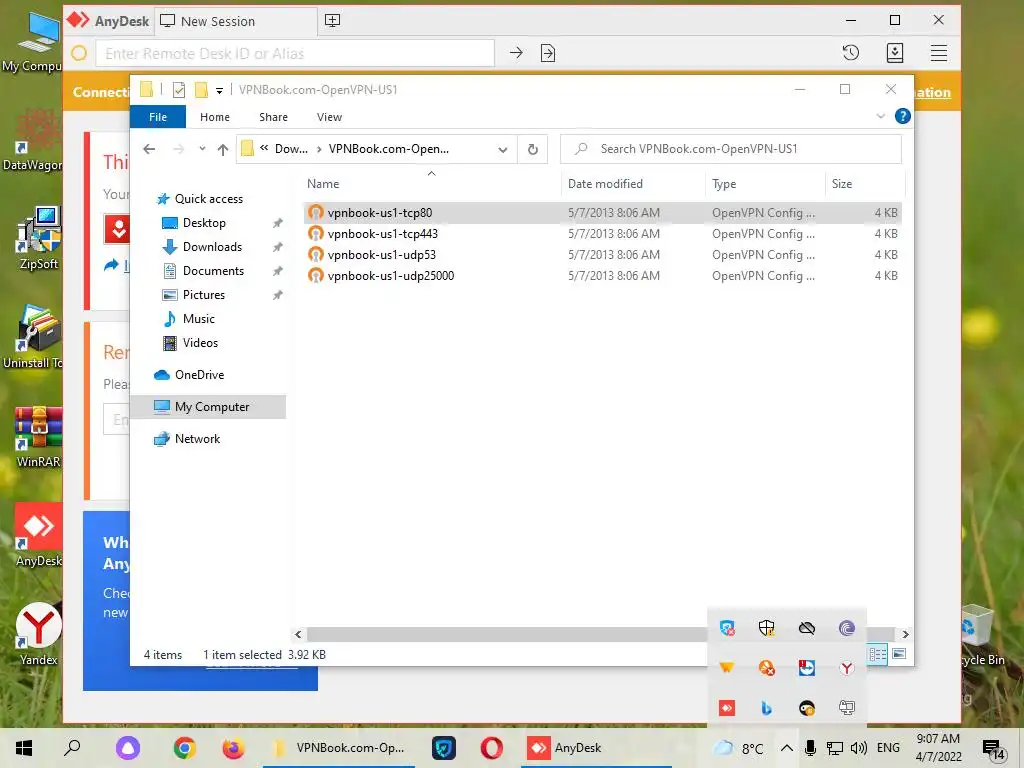Open the BitTorrent tray icon
The width and height of the screenshot is (1024, 768).
(846, 628)
